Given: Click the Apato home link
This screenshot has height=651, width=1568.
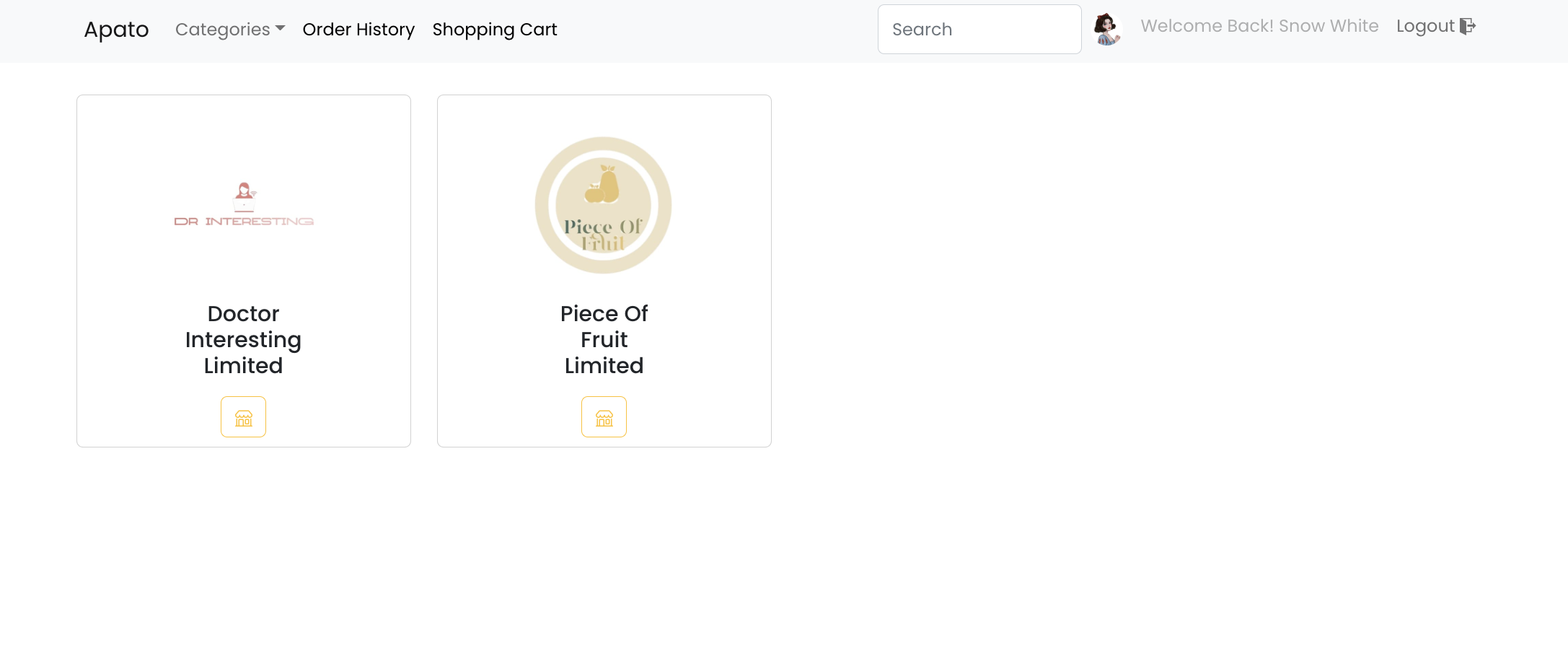Looking at the screenshot, I should click(115, 29).
